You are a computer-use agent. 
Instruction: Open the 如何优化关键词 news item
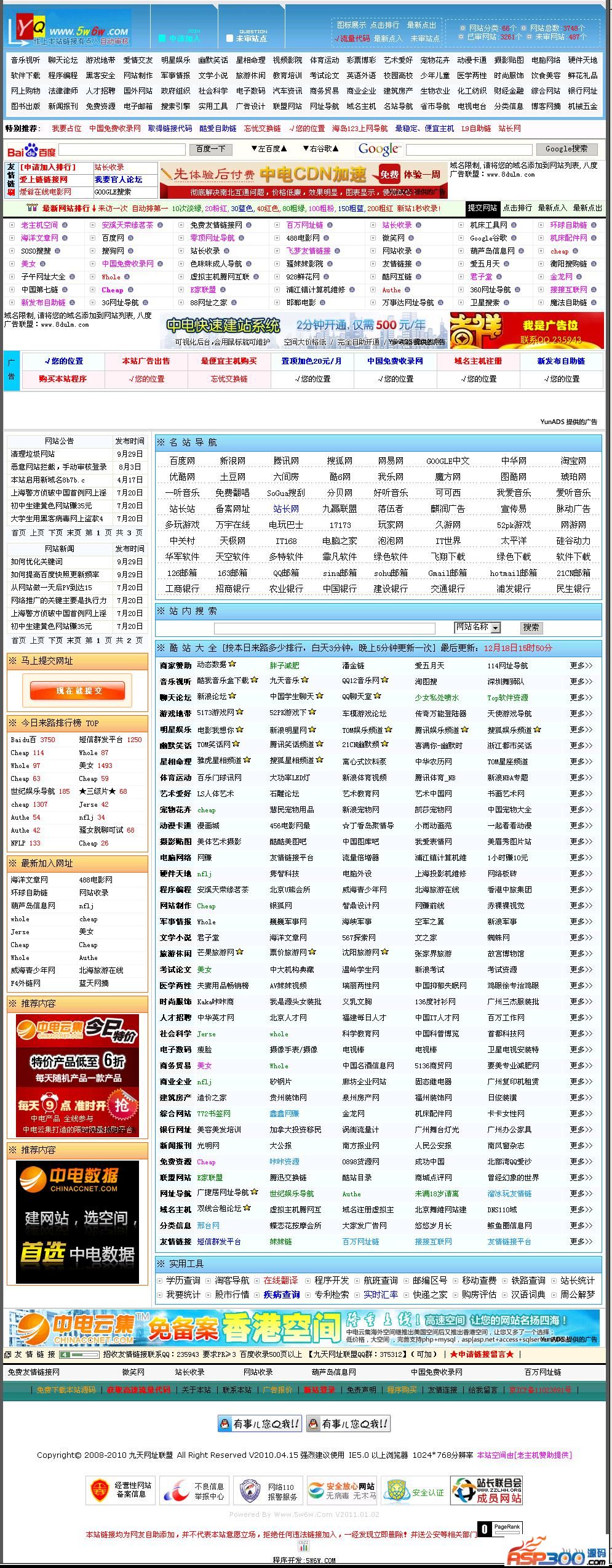36,561
